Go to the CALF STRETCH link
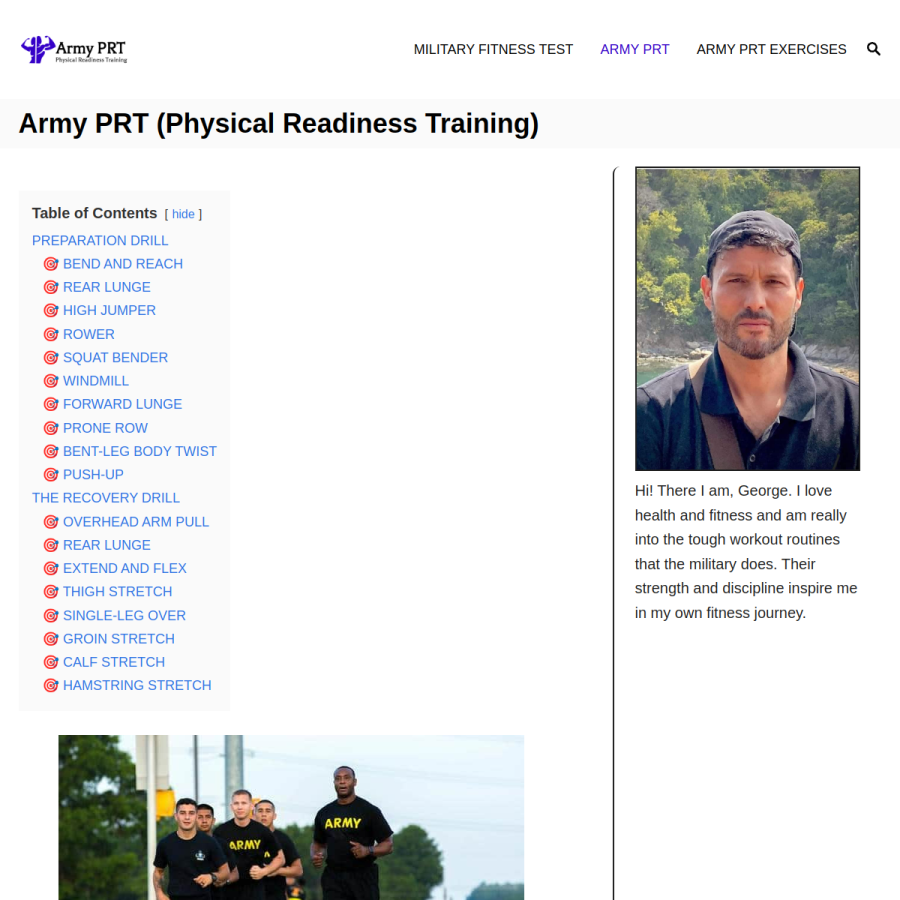 click(x=114, y=662)
